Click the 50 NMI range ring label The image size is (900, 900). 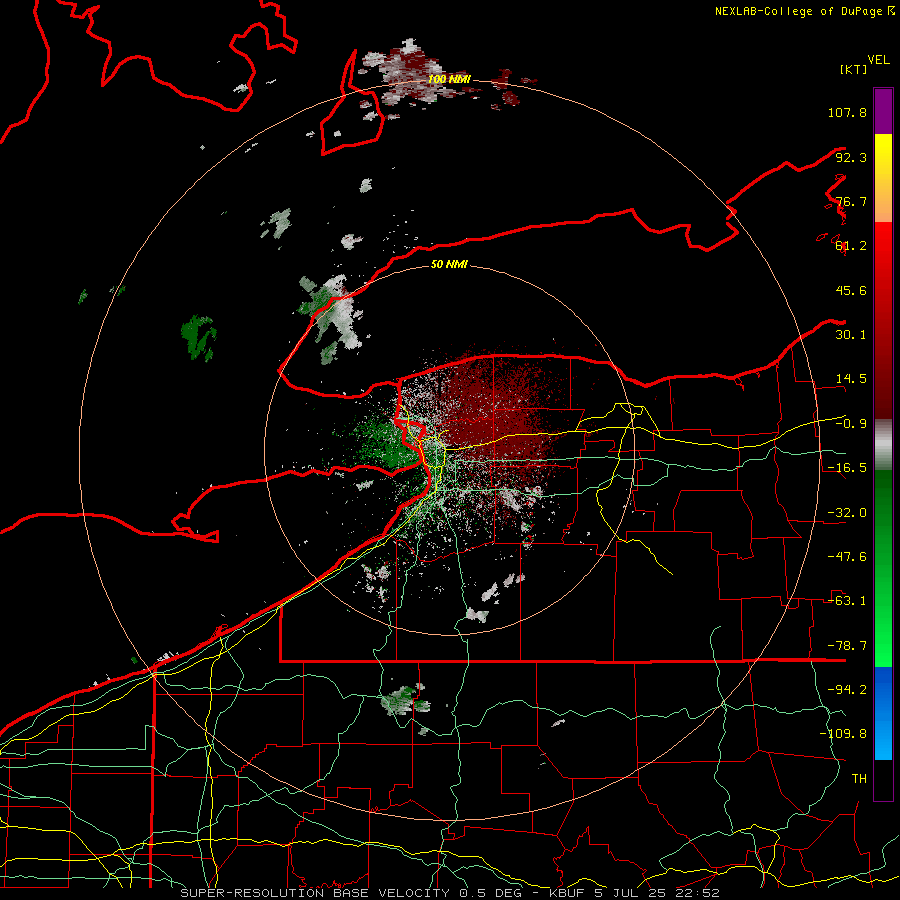(449, 264)
